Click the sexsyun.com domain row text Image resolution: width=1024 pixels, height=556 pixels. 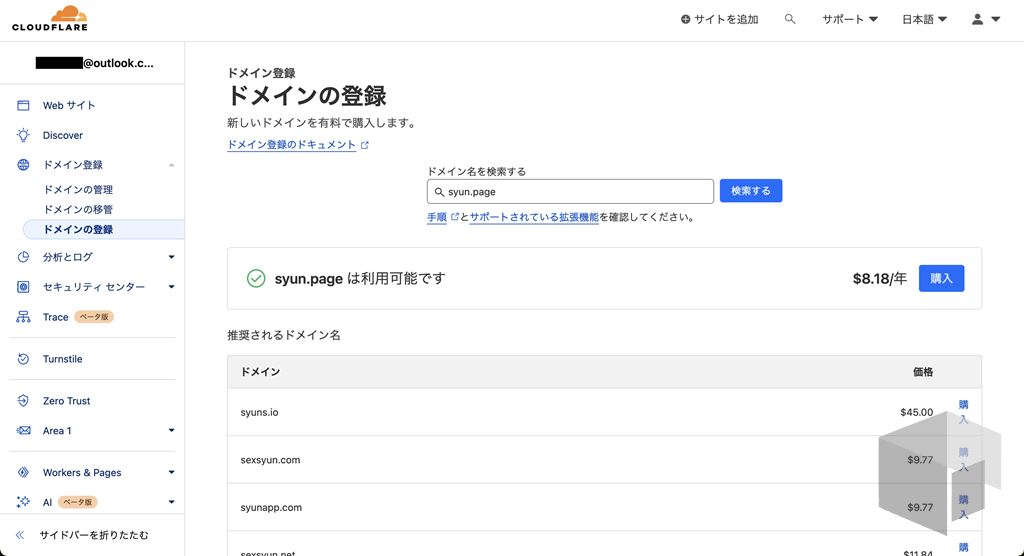click(270, 460)
